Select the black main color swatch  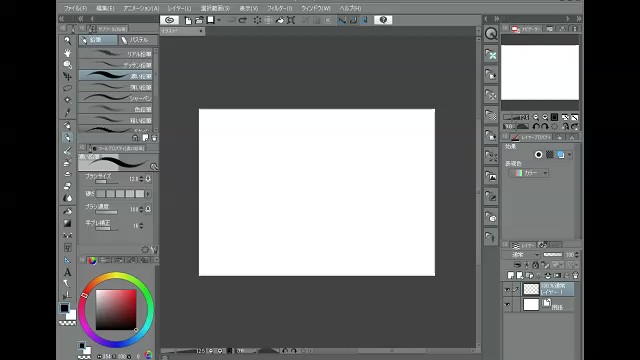[64, 308]
